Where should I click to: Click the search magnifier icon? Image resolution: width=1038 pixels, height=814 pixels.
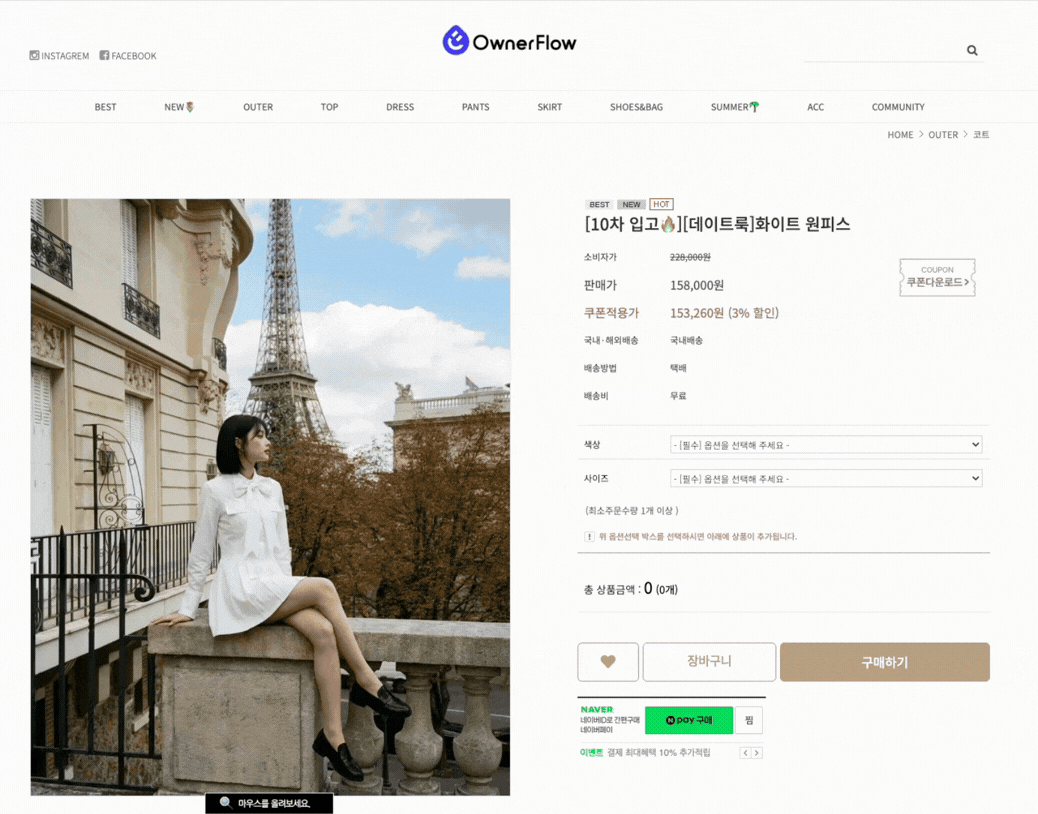(972, 50)
